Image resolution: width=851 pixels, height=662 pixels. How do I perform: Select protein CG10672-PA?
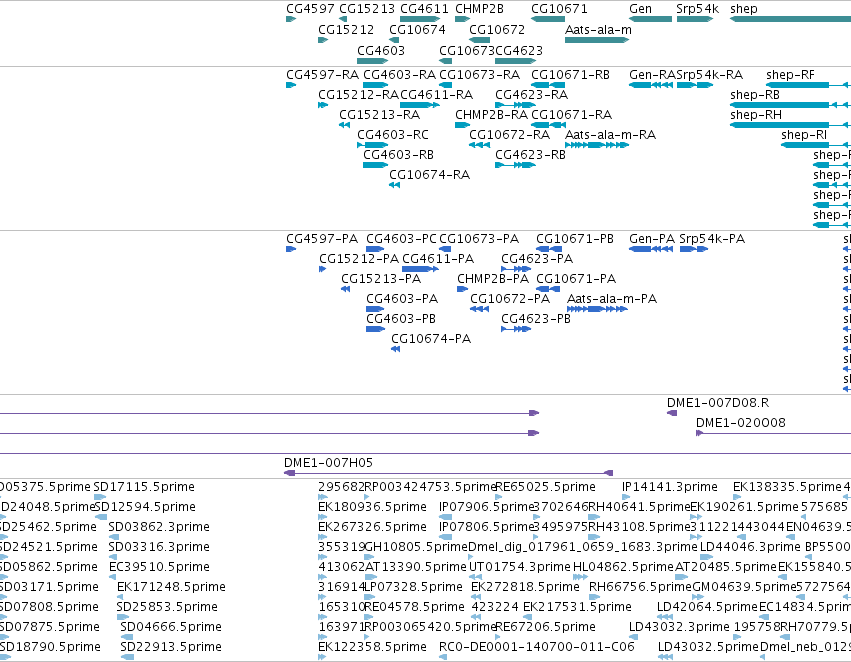[x=510, y=299]
